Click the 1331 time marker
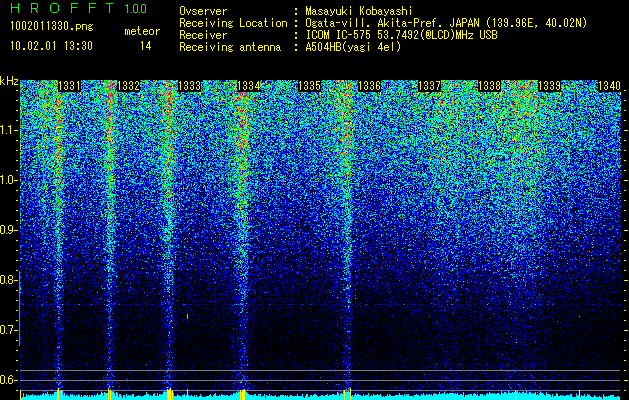629x400 pixels. (x=69, y=86)
